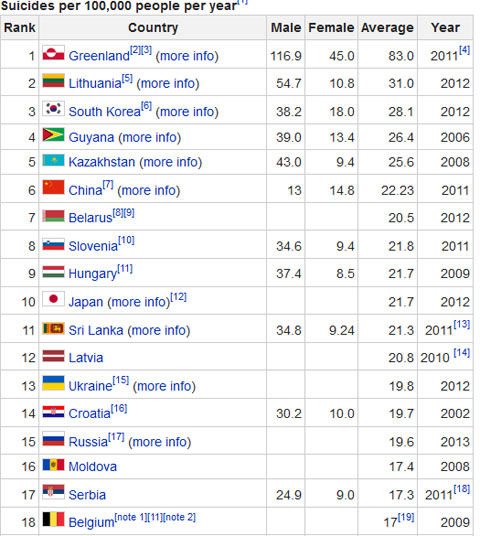This screenshot has width=480, height=536.
Task: Follow citation [19] beside Belgium's average
Action: click(406, 517)
